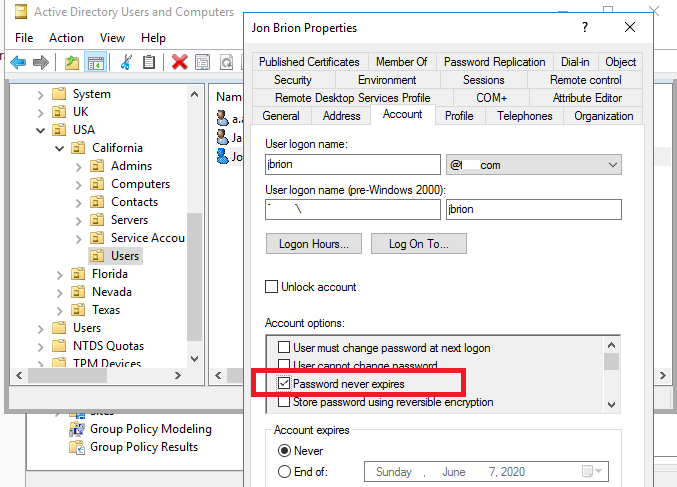Open the Action menu
This screenshot has width=677, height=487.
click(x=66, y=38)
